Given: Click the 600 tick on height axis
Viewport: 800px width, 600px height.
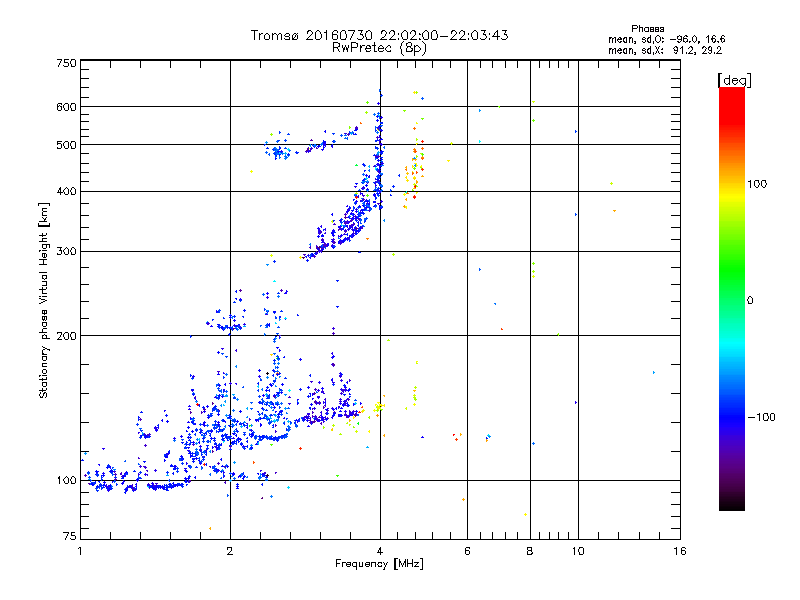Looking at the screenshot, I should point(66,107).
